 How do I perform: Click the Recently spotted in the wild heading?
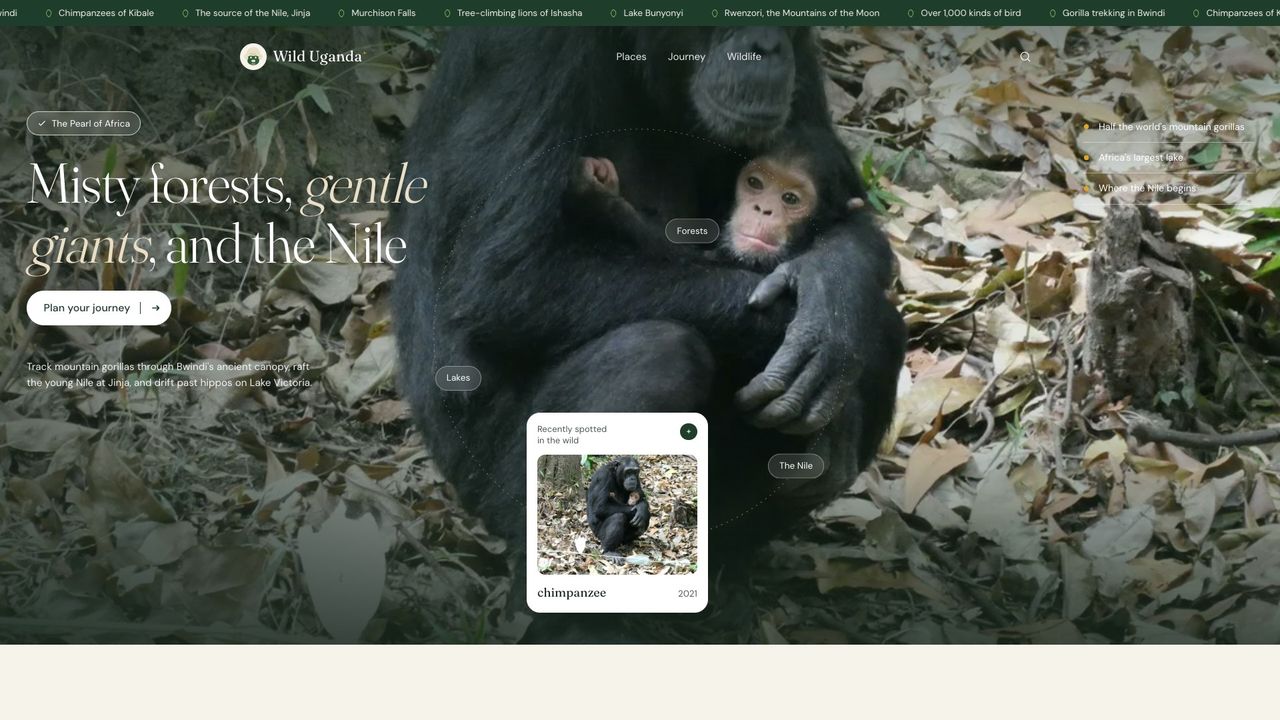click(x=572, y=435)
